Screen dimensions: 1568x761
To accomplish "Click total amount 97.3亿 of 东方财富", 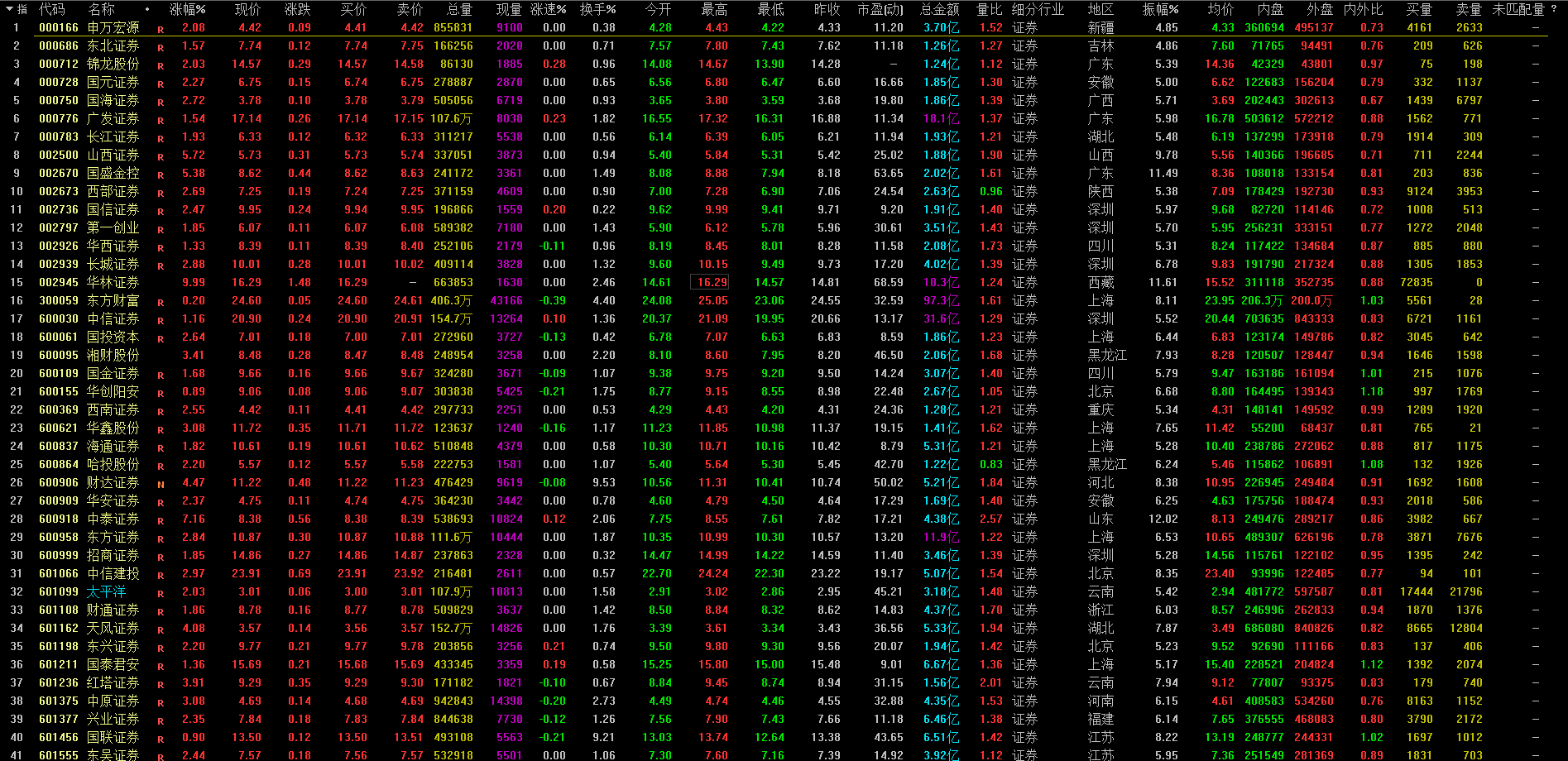I will point(942,300).
